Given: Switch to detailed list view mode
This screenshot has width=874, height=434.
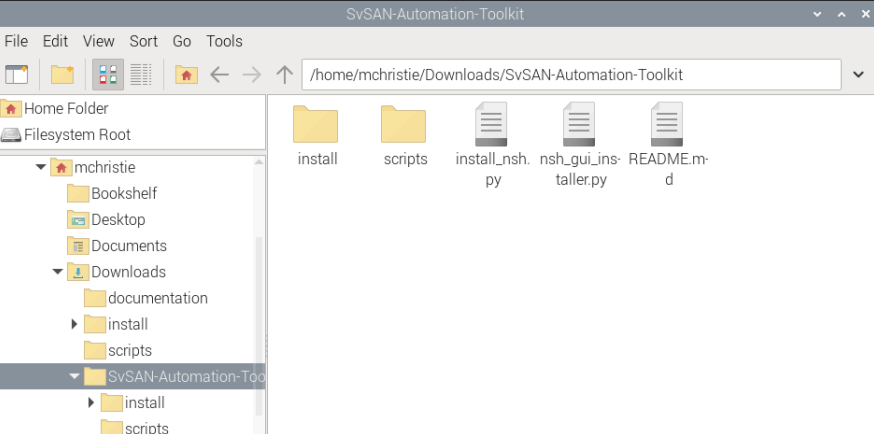Looking at the screenshot, I should click(x=140, y=75).
